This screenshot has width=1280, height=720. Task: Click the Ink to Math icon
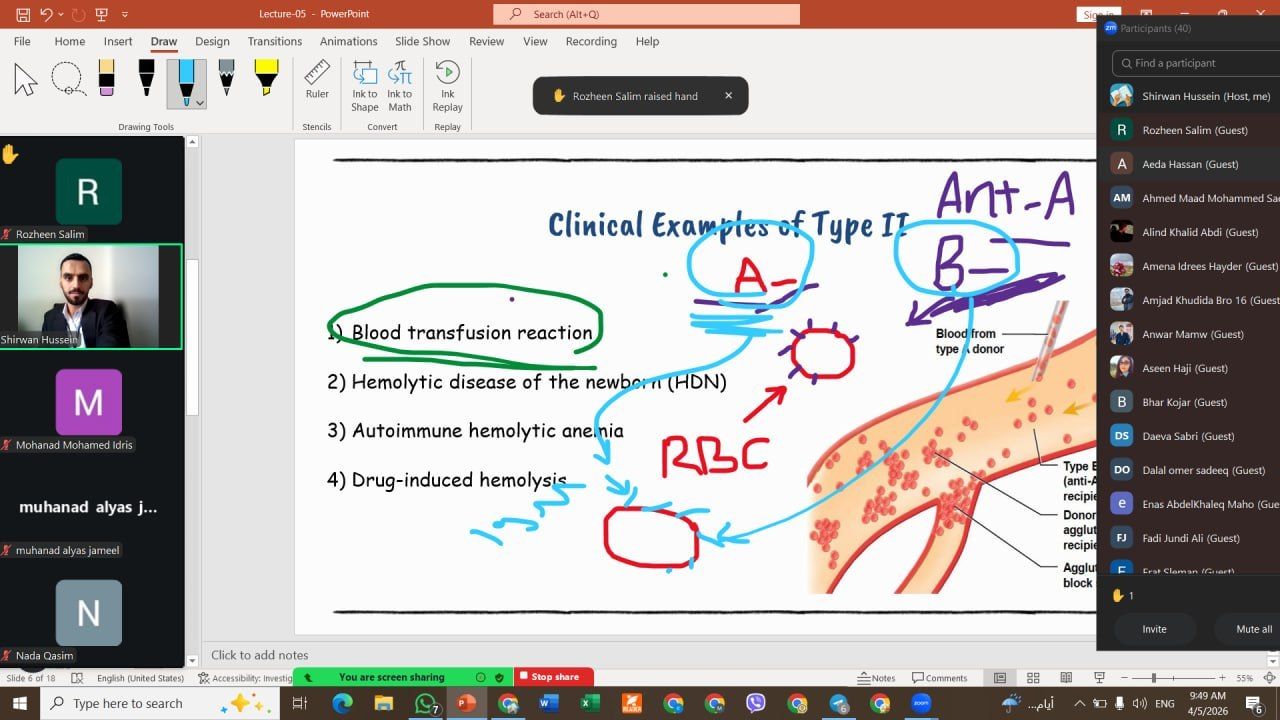click(x=400, y=86)
